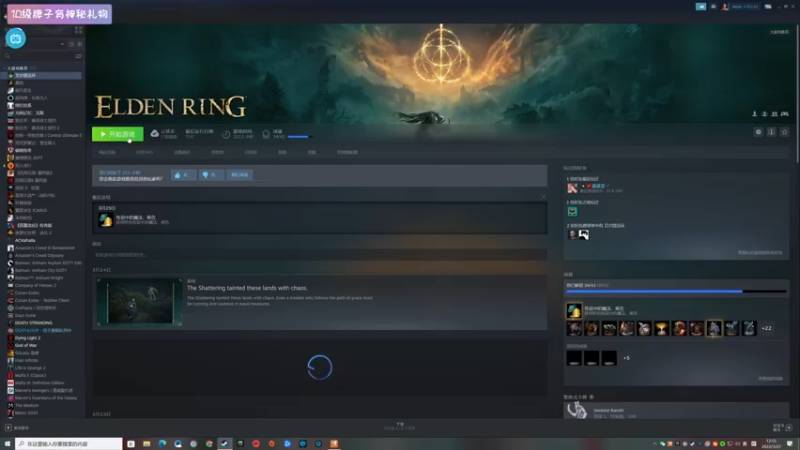Click the blue achievements progress bar in right panel

(x=676, y=291)
